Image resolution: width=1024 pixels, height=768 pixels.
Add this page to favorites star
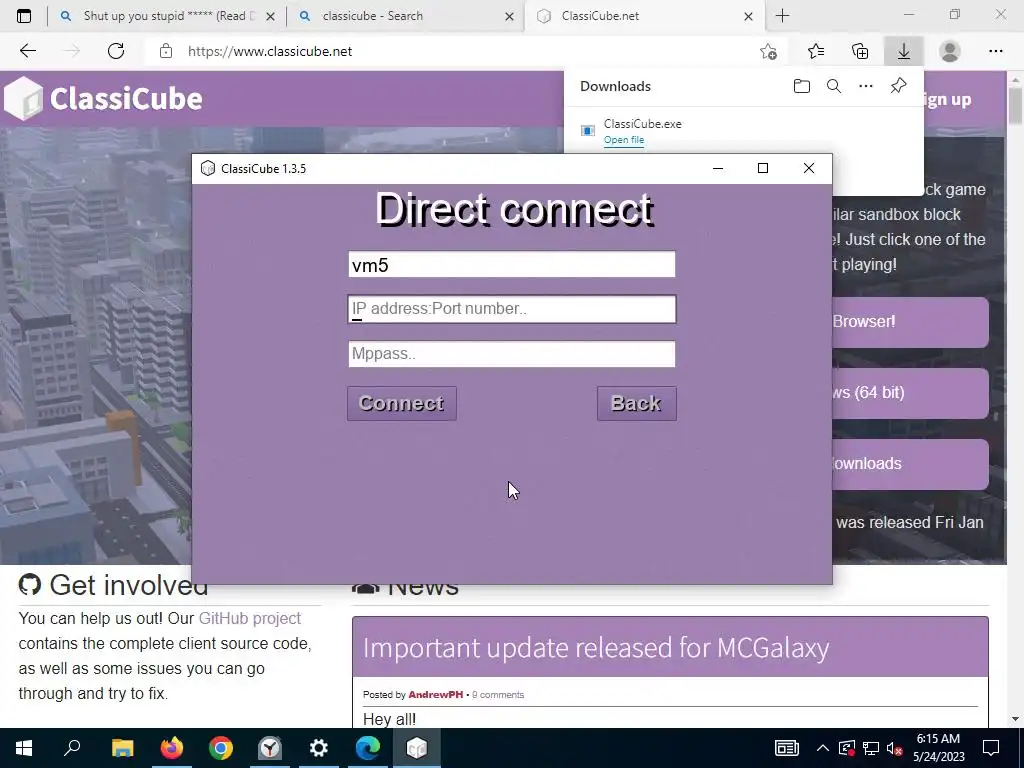[x=769, y=51]
